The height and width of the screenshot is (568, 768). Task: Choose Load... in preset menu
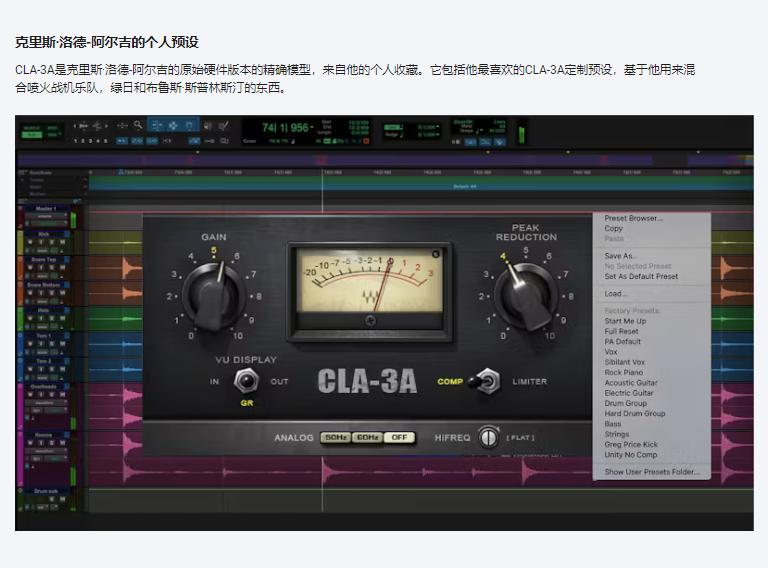pyautogui.click(x=616, y=293)
